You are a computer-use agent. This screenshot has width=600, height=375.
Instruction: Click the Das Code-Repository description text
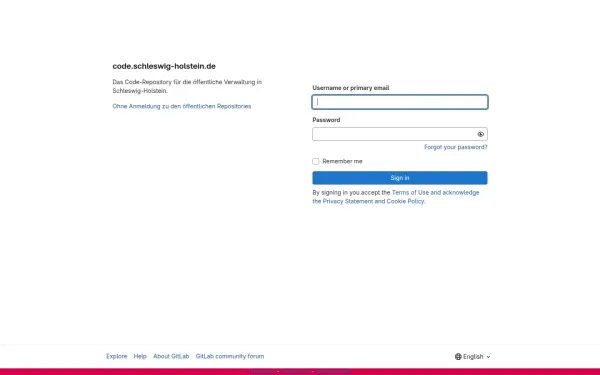pyautogui.click(x=187, y=86)
